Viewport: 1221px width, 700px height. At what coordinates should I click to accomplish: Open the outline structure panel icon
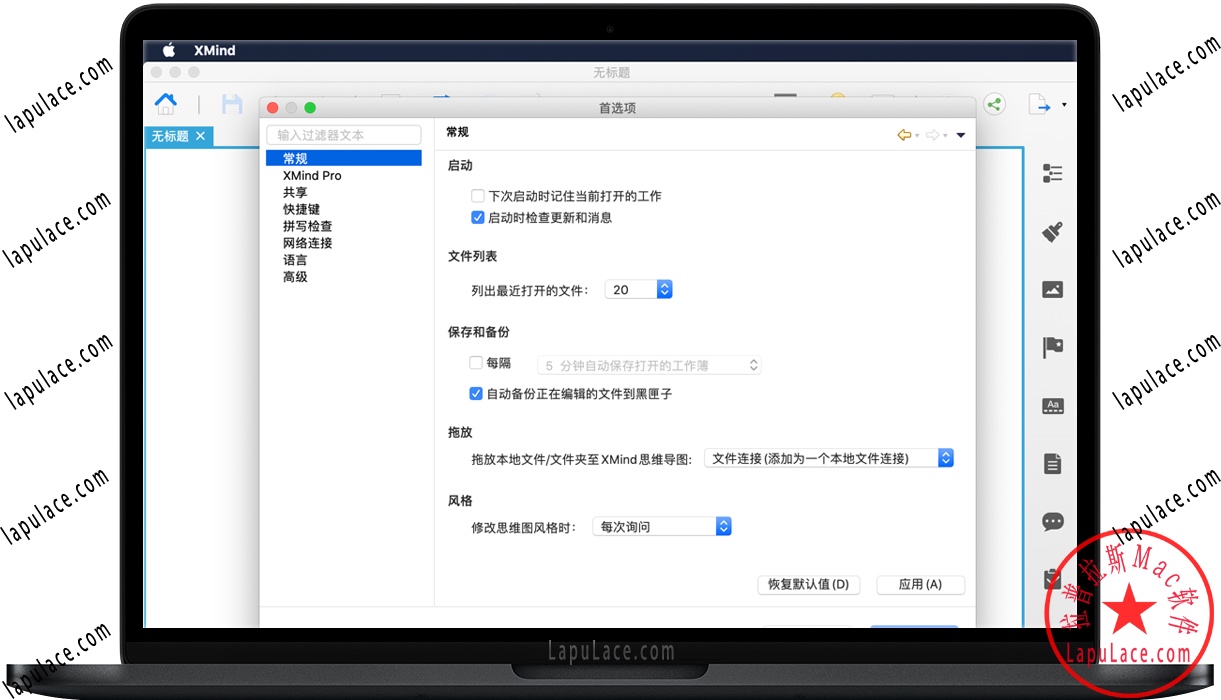coord(1052,172)
